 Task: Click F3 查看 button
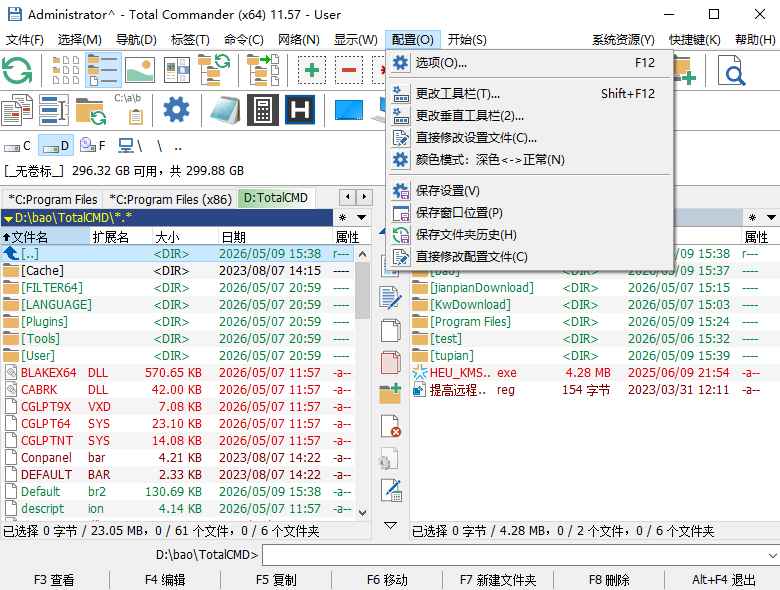54,580
